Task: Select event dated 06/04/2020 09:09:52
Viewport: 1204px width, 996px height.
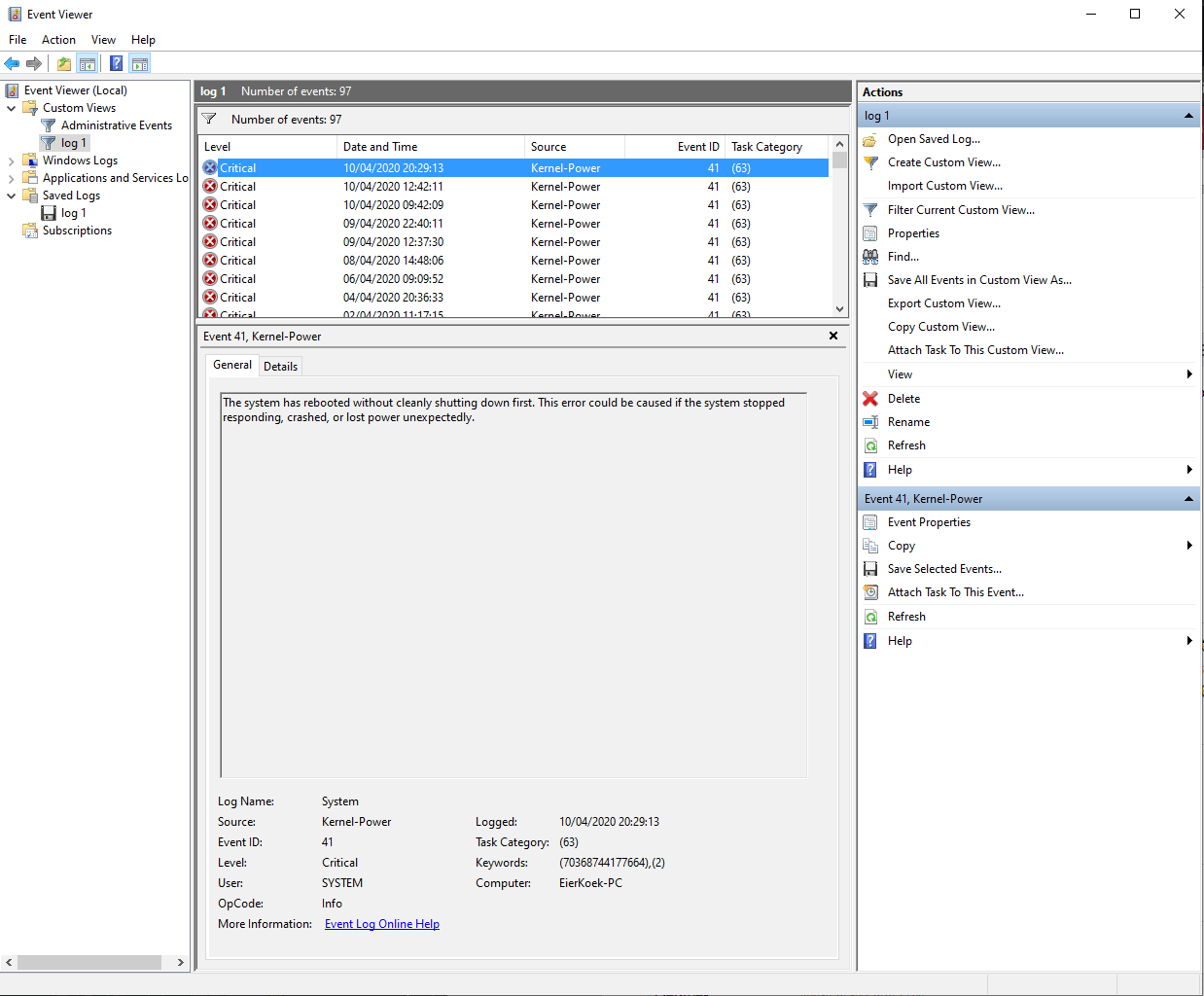Action: point(514,279)
